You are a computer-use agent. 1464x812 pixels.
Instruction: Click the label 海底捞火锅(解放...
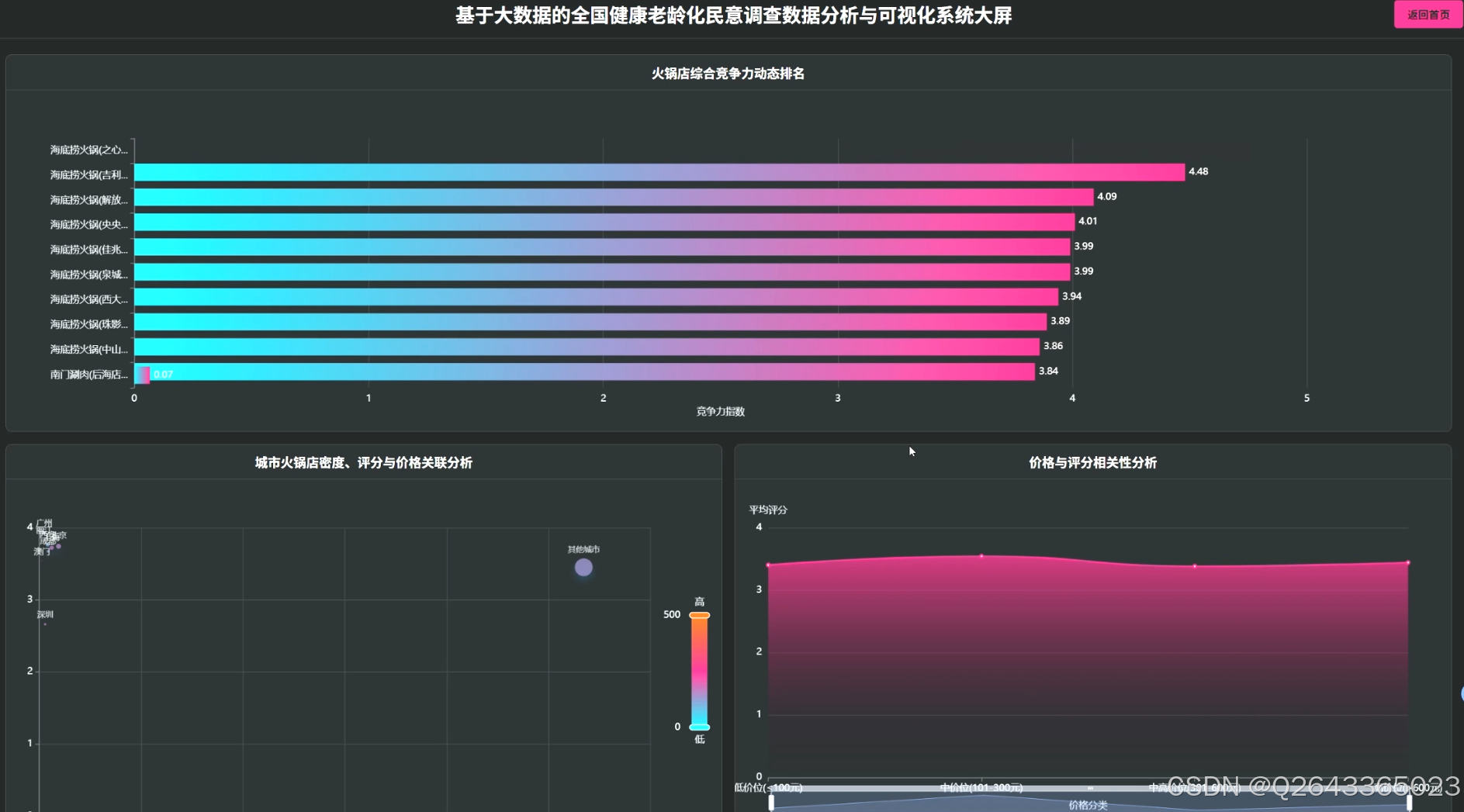tap(88, 199)
